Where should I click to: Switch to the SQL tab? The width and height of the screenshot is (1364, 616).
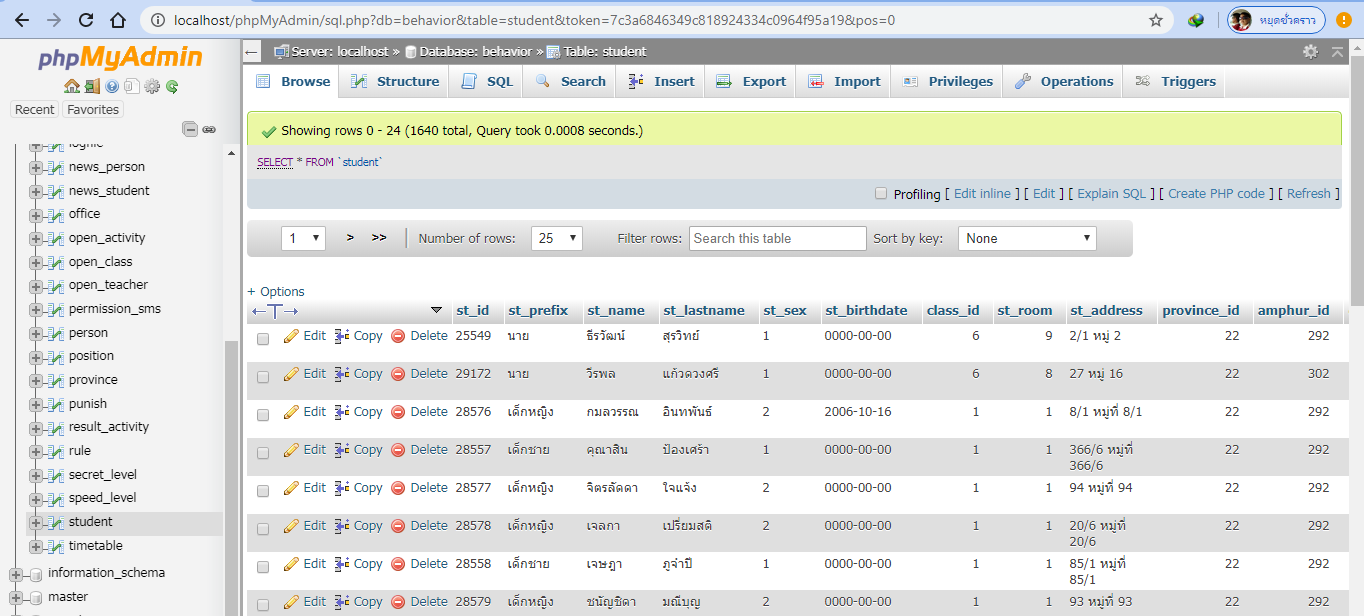[x=487, y=82]
